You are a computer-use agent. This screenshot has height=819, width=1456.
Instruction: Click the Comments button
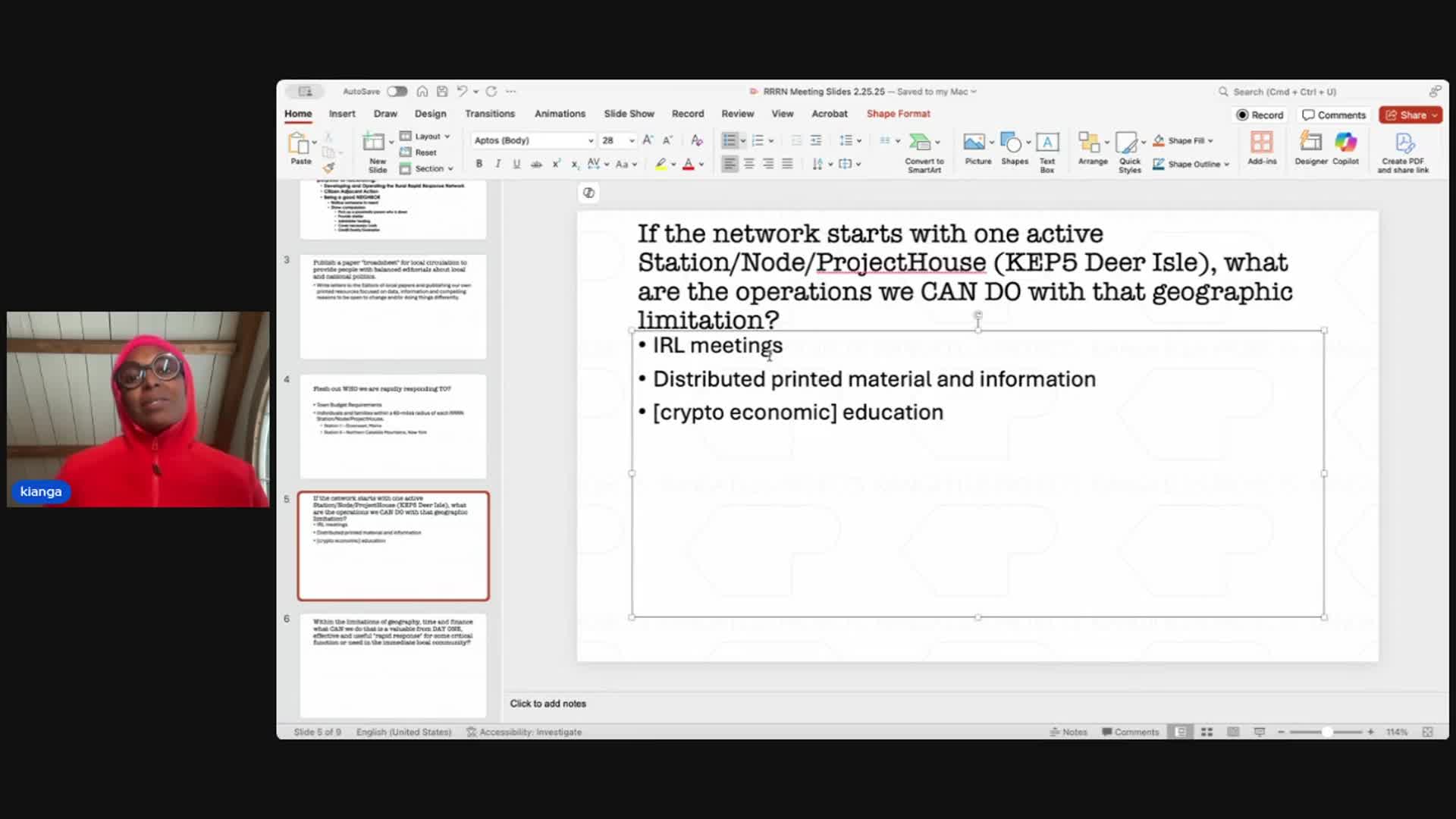coord(1334,115)
